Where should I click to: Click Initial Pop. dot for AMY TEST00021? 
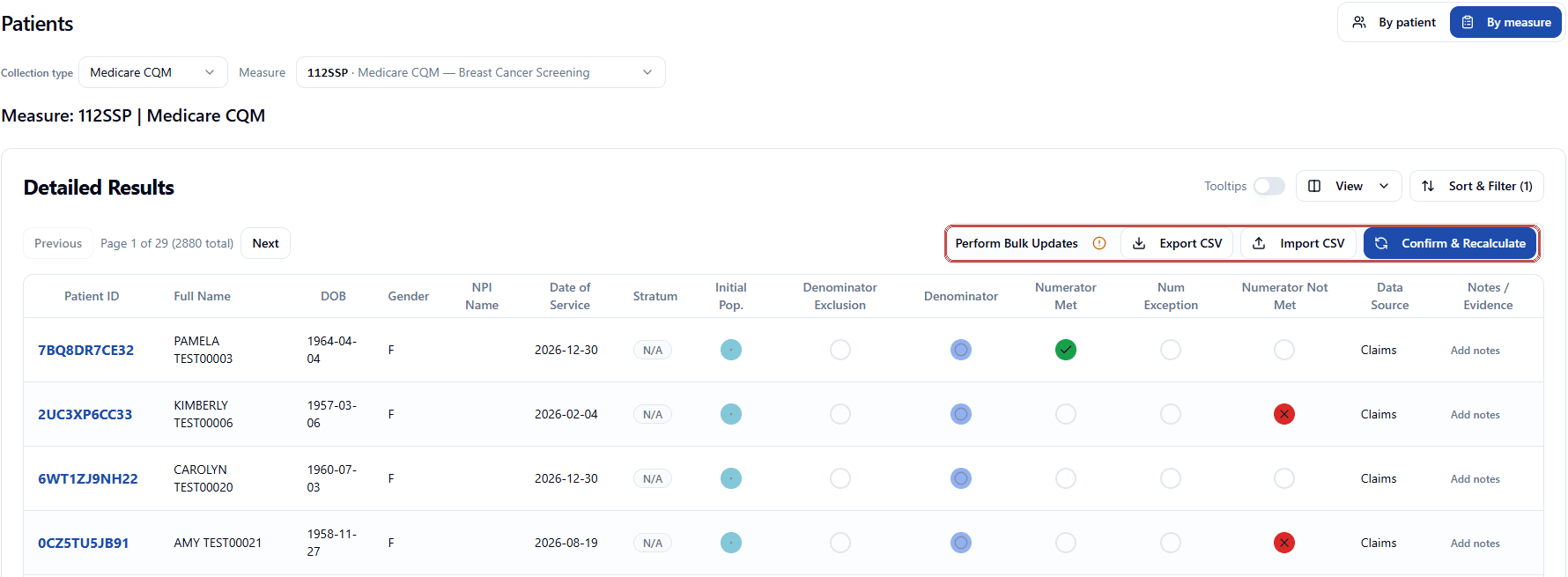pyautogui.click(x=731, y=543)
